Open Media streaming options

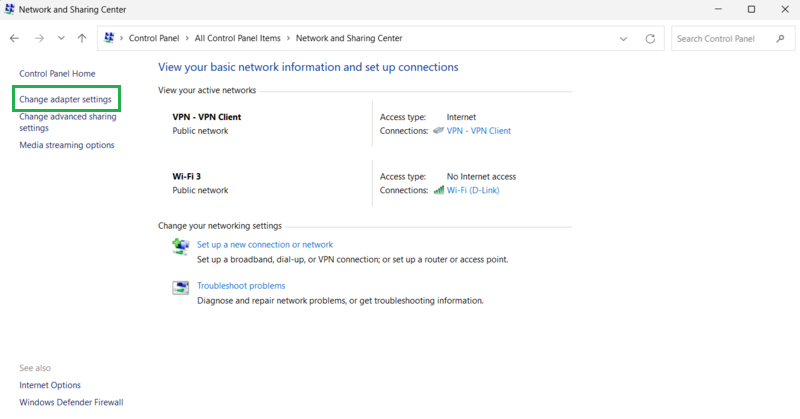click(67, 145)
